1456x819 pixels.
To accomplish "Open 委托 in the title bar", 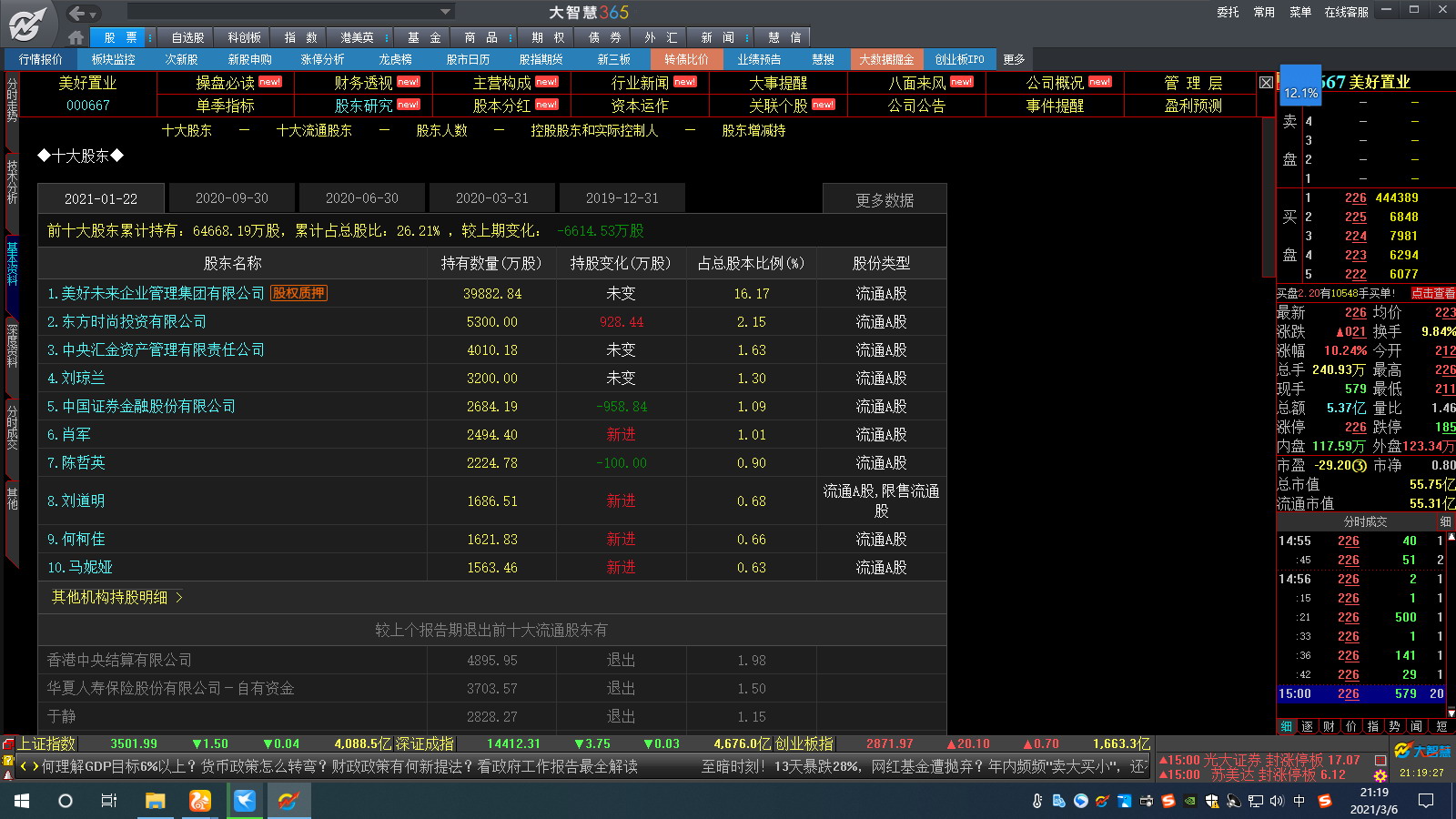I will pos(1228,12).
